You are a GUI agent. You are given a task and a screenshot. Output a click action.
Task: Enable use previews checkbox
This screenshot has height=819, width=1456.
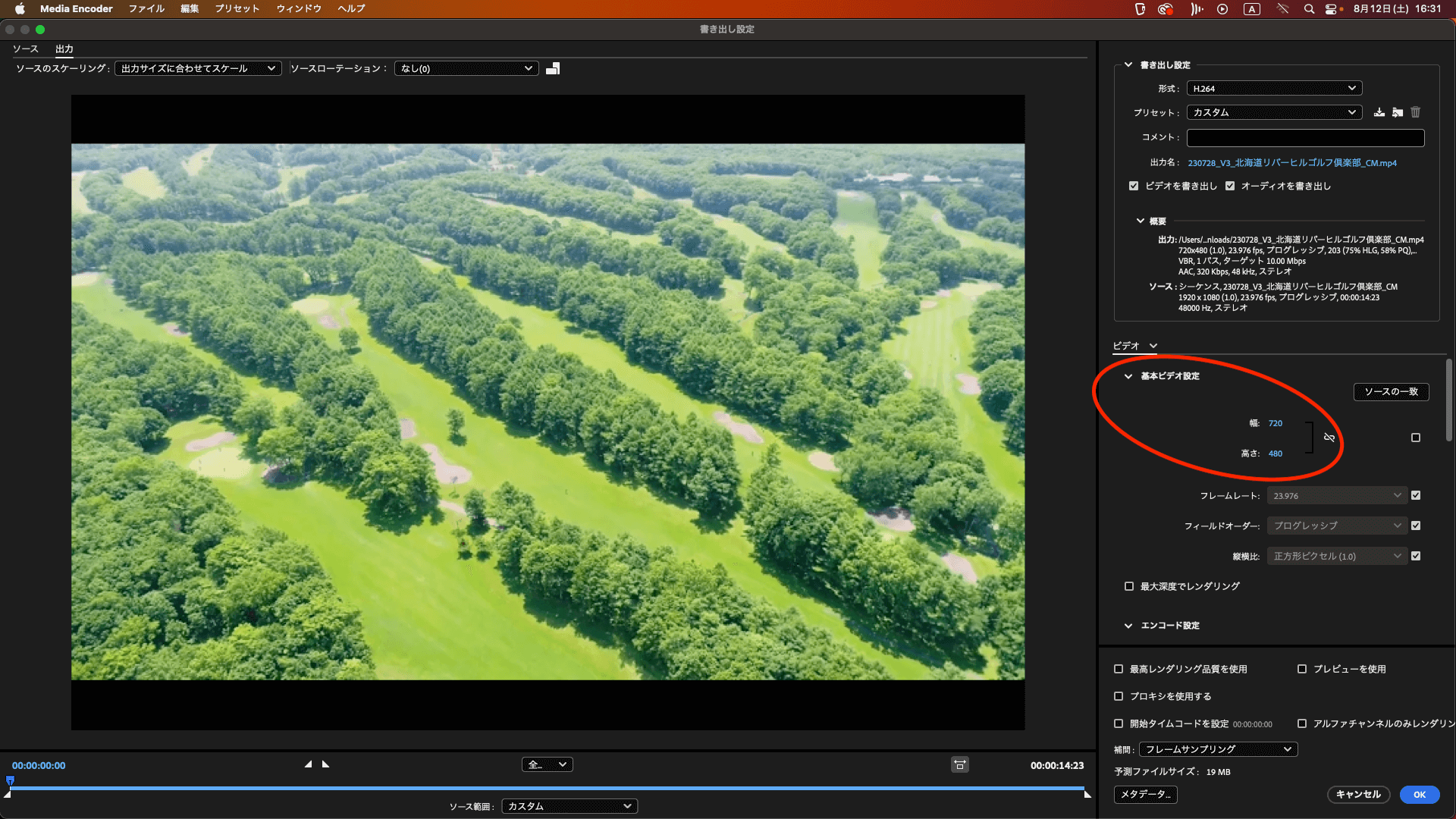coord(1302,669)
